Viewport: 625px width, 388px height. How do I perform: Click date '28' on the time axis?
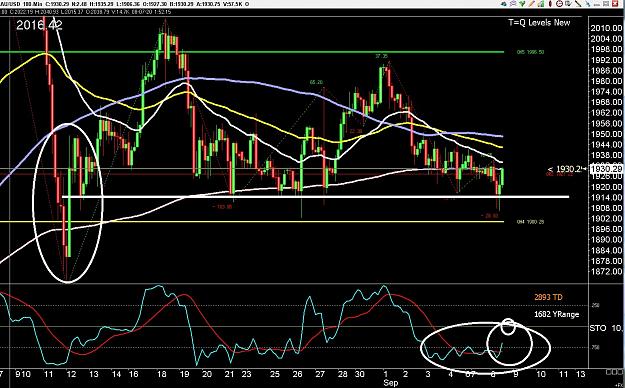[x=342, y=374]
